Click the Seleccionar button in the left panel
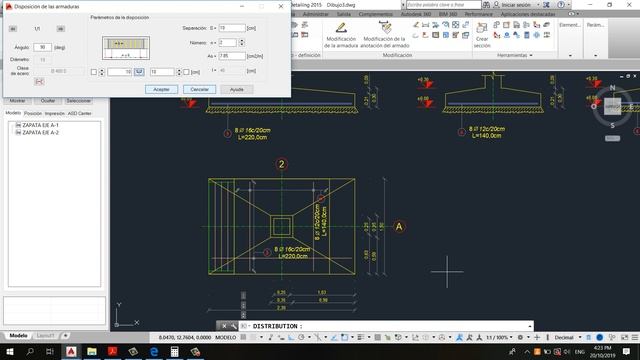The height and width of the screenshot is (360, 640). click(78, 101)
